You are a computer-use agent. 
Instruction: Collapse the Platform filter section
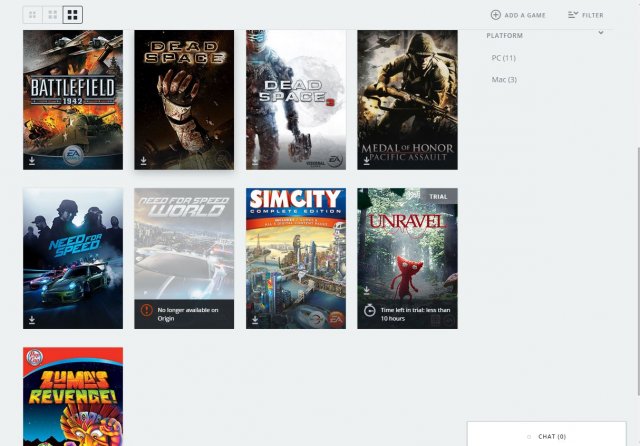(x=600, y=34)
